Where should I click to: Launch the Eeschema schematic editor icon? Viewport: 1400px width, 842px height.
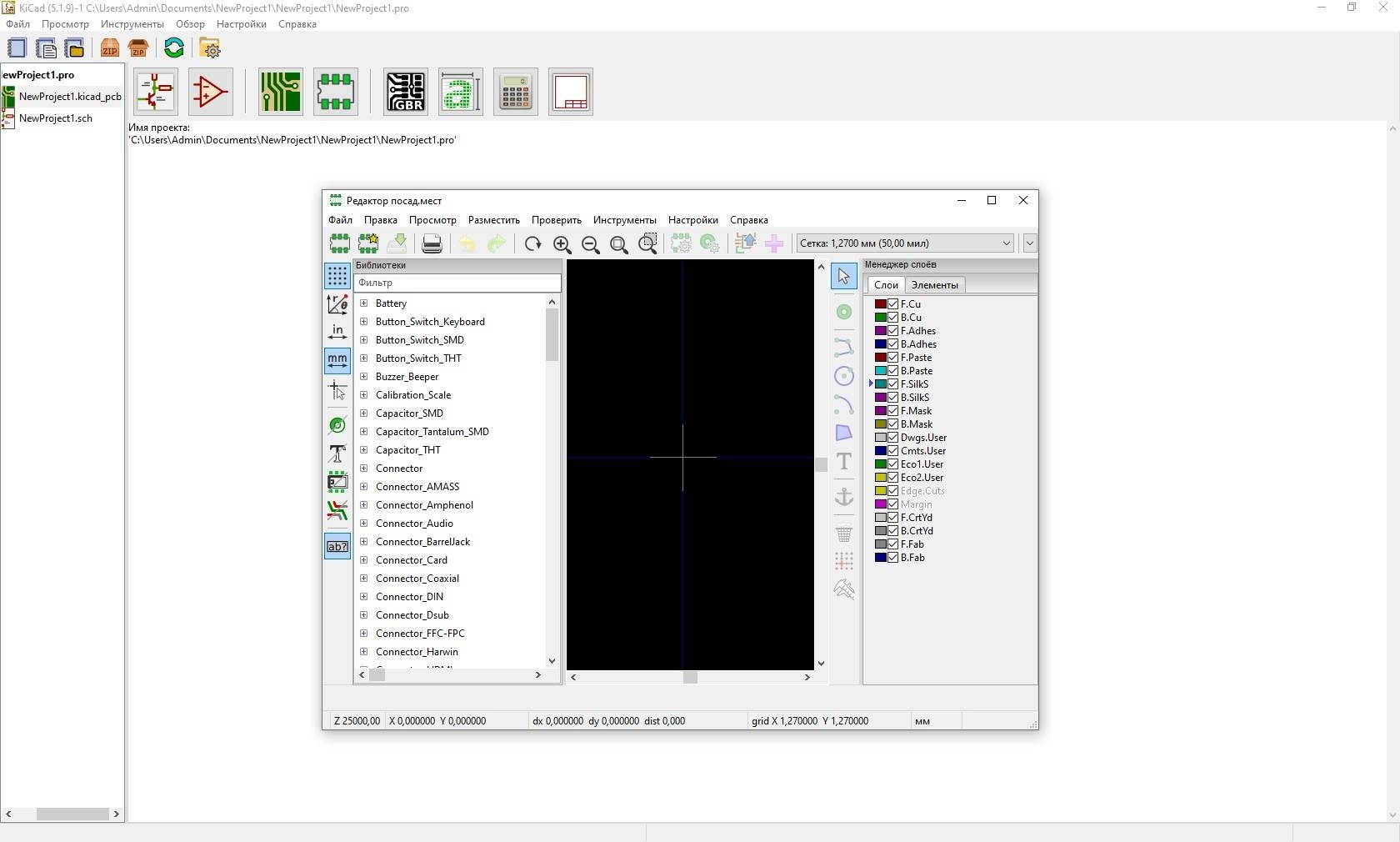(x=156, y=92)
